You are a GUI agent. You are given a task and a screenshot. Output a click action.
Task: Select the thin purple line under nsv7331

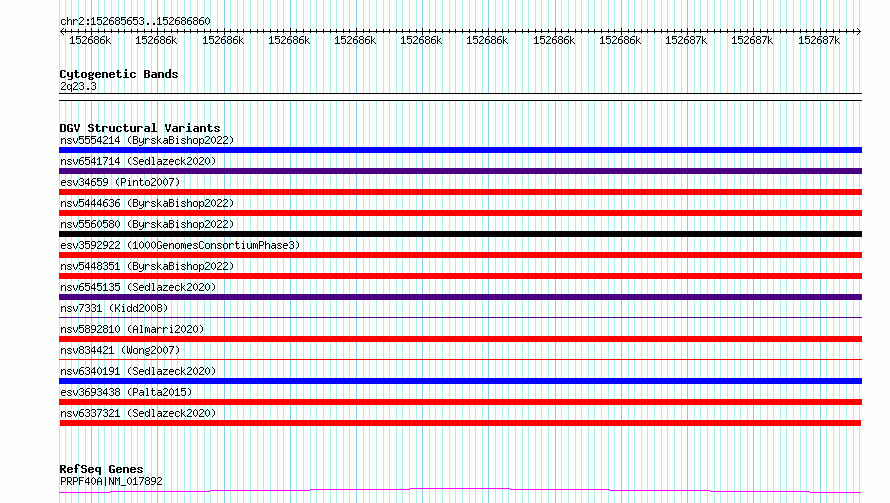click(460, 317)
